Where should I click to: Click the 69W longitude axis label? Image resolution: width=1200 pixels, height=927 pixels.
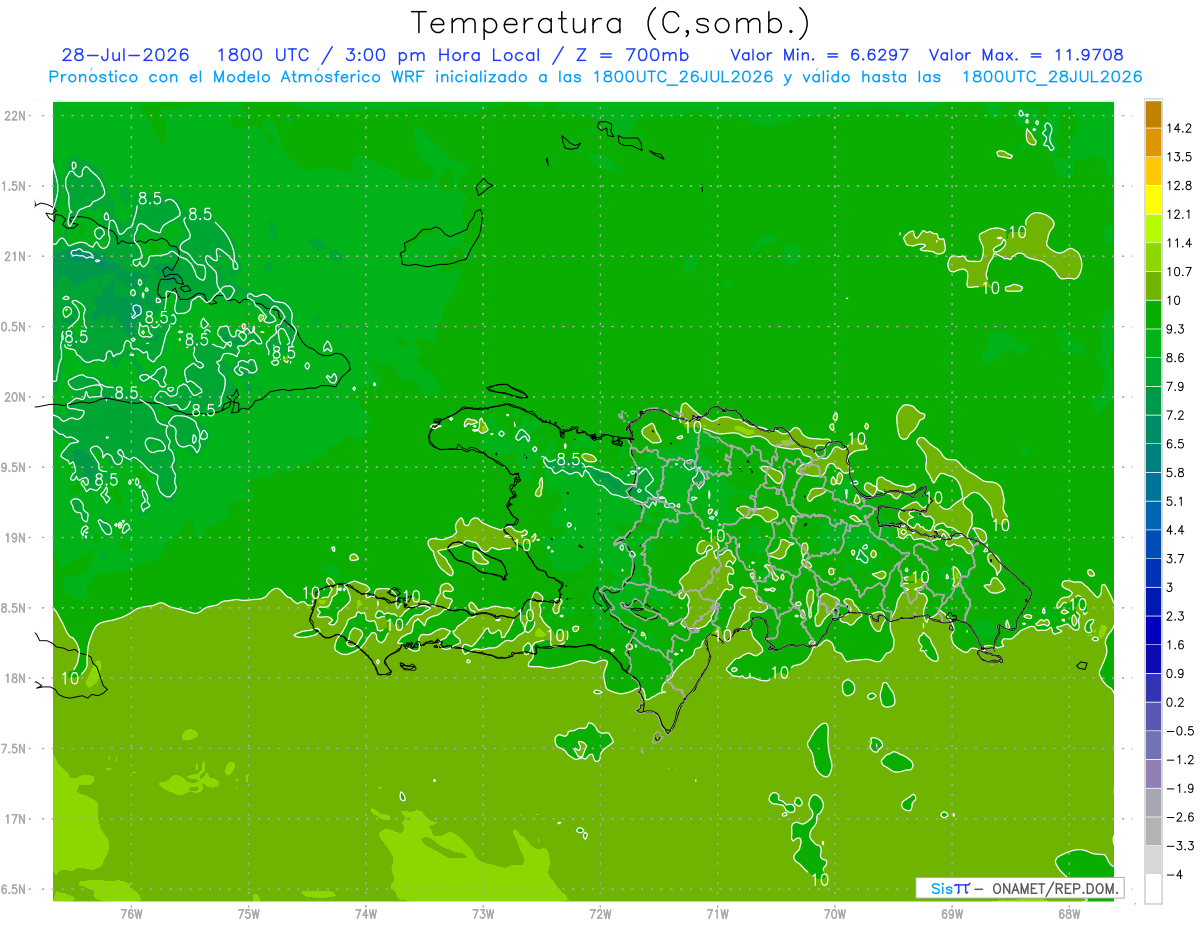[x=952, y=913]
